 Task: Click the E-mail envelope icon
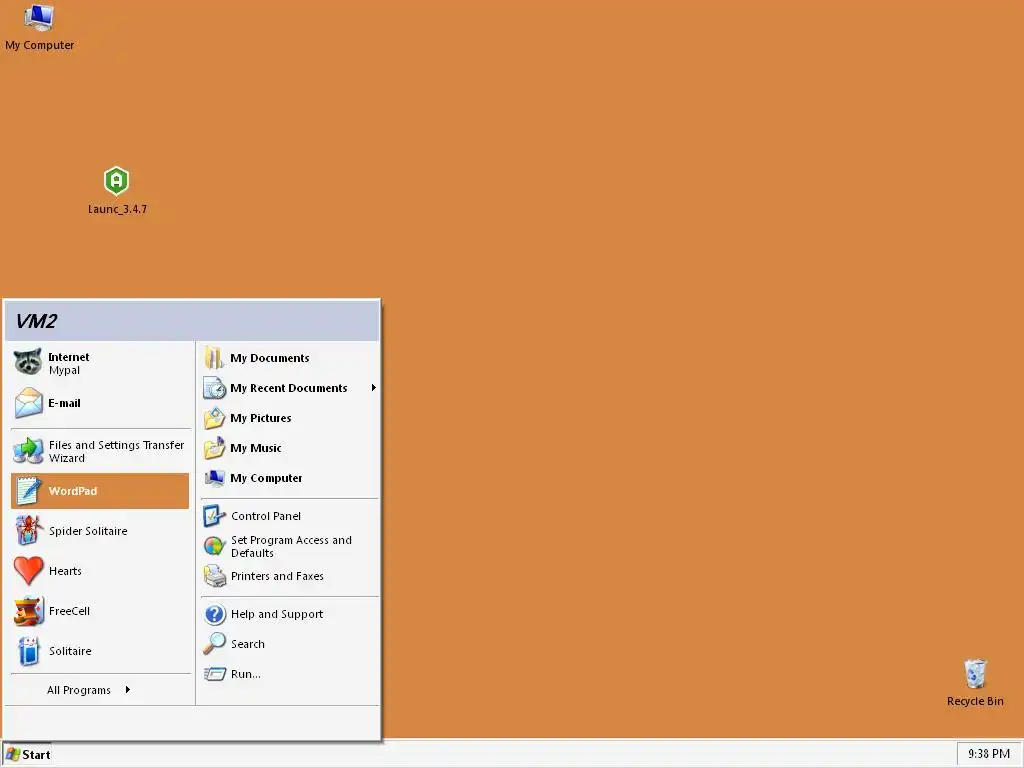[x=28, y=402]
